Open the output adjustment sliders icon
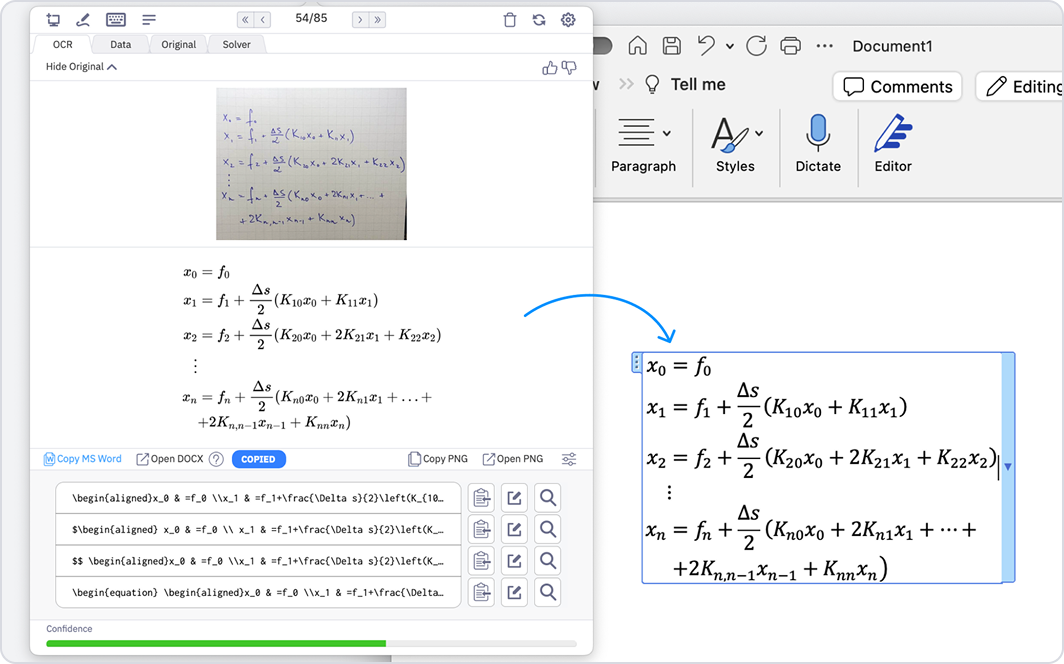The width and height of the screenshot is (1064, 664). (x=569, y=459)
